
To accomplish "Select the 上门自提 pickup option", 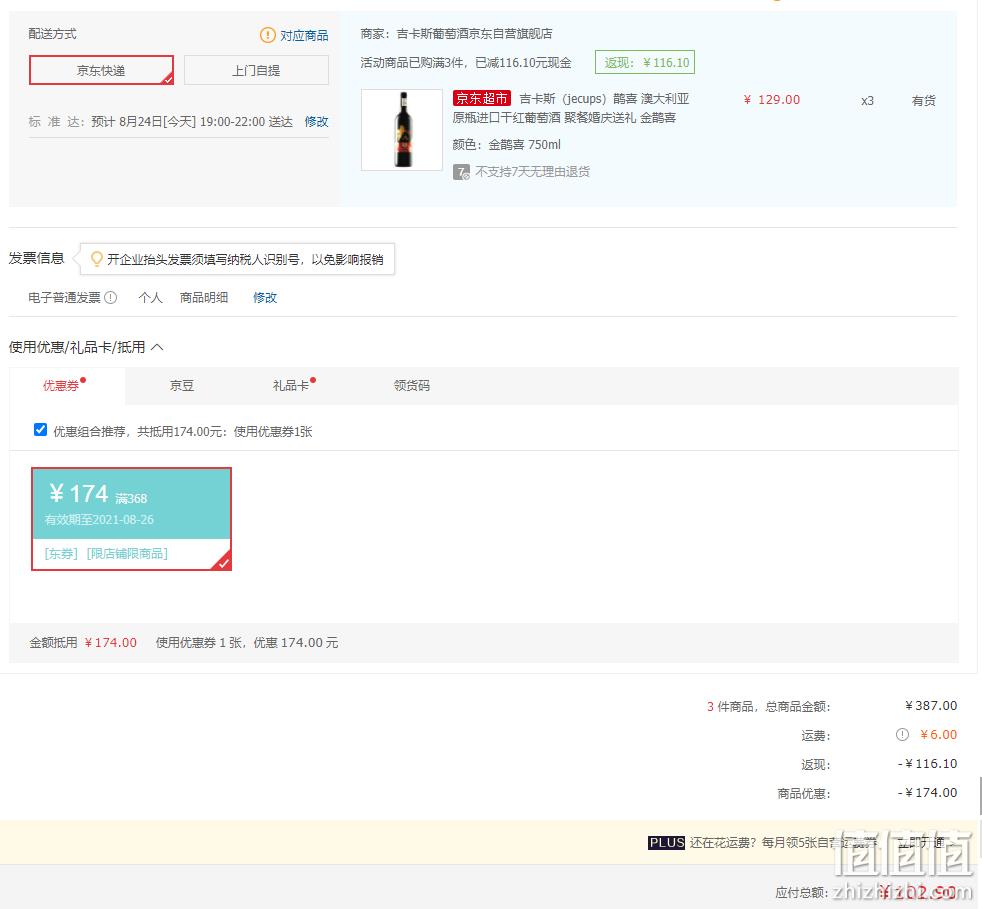I will pos(256,70).
